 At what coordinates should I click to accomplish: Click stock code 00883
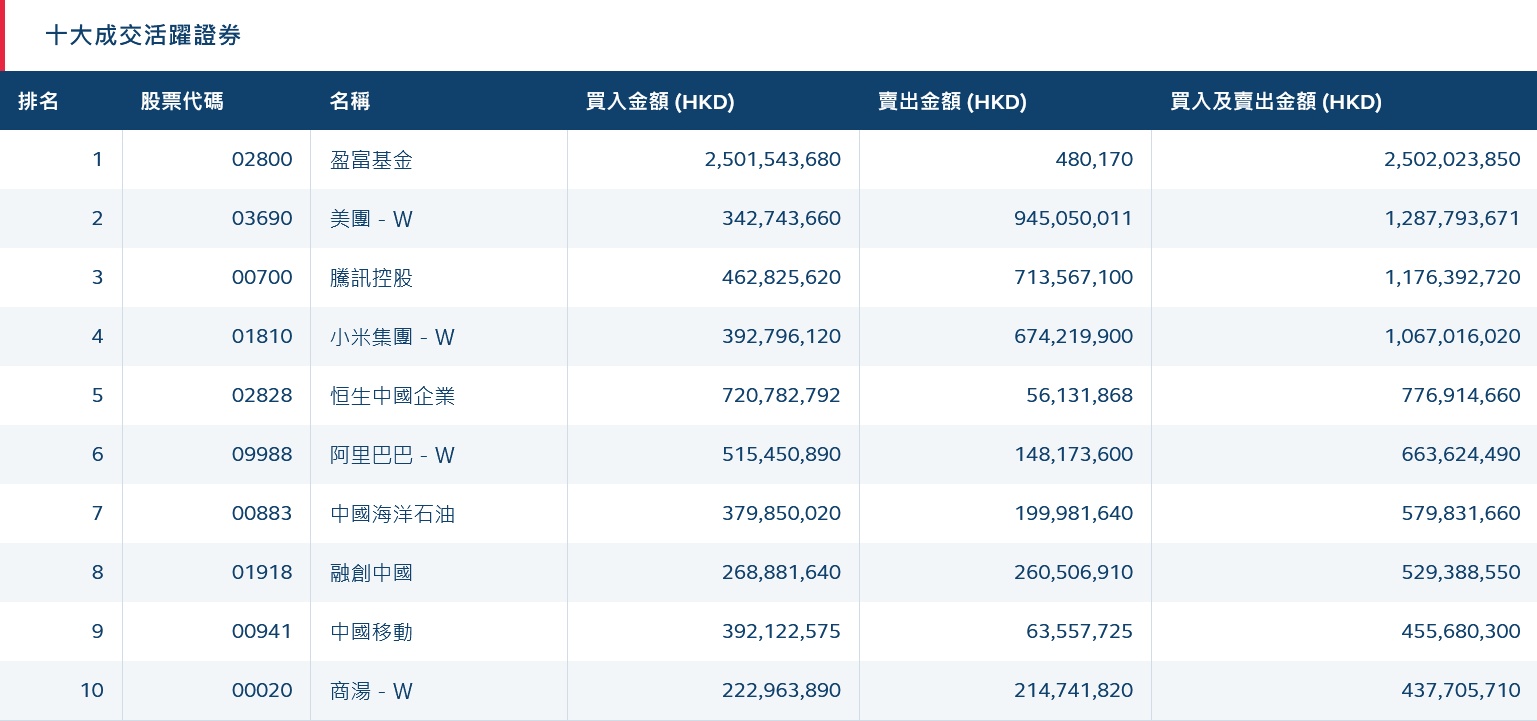click(x=262, y=514)
